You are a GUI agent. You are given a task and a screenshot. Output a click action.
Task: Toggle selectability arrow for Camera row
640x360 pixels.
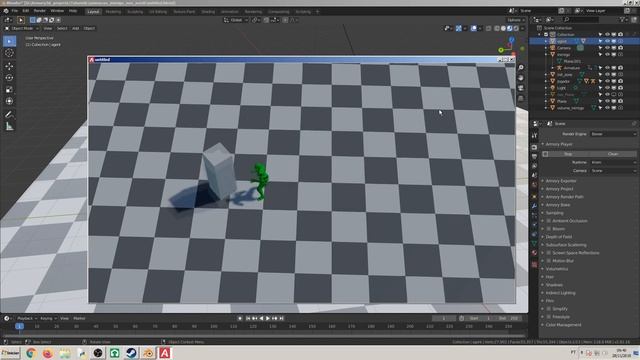point(600,48)
